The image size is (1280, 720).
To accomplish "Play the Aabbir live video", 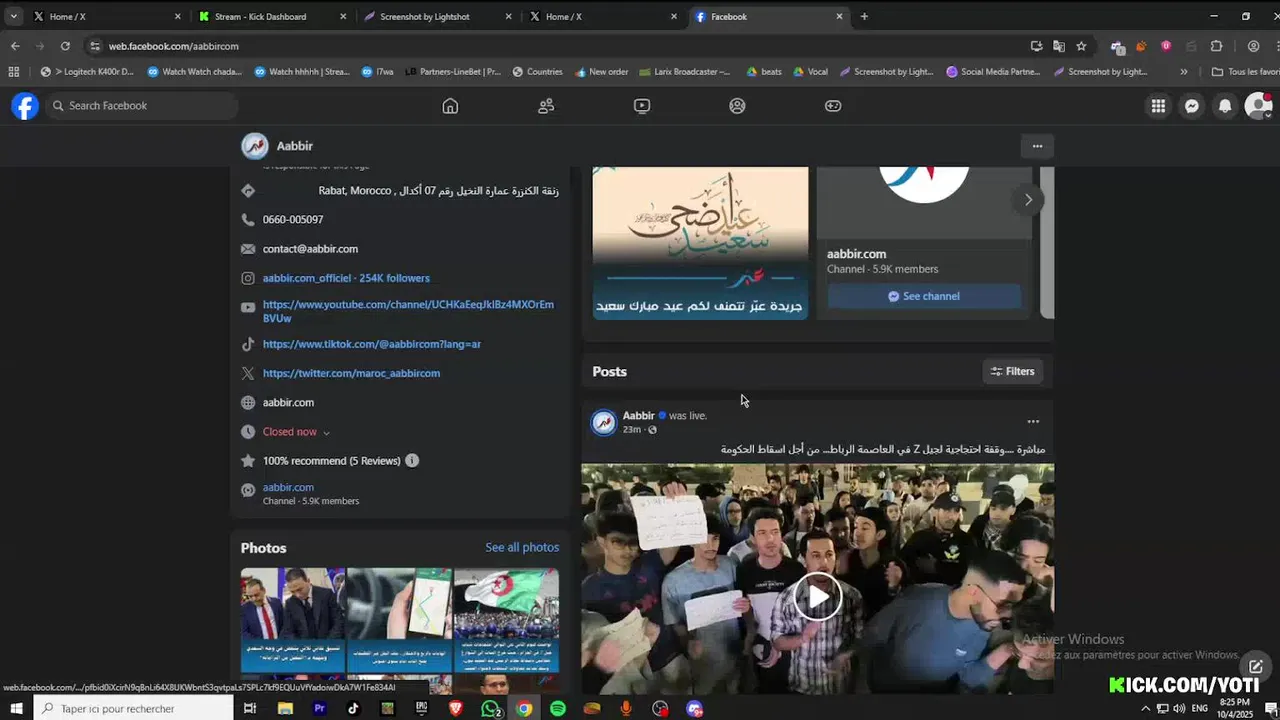I will (x=817, y=597).
